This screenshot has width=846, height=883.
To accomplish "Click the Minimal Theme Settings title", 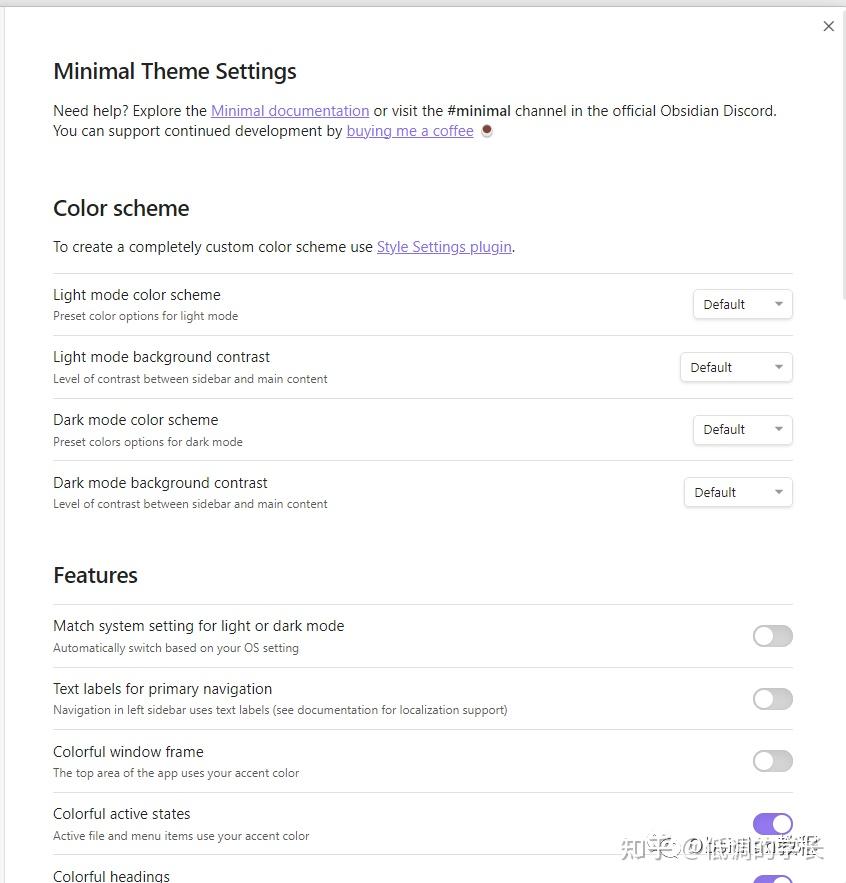I will (175, 72).
